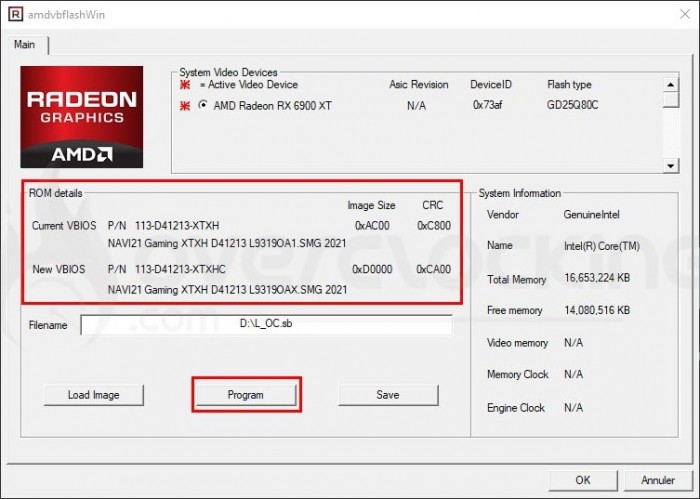
Task: Click the CRC value 0xCA00
Action: 433,270
